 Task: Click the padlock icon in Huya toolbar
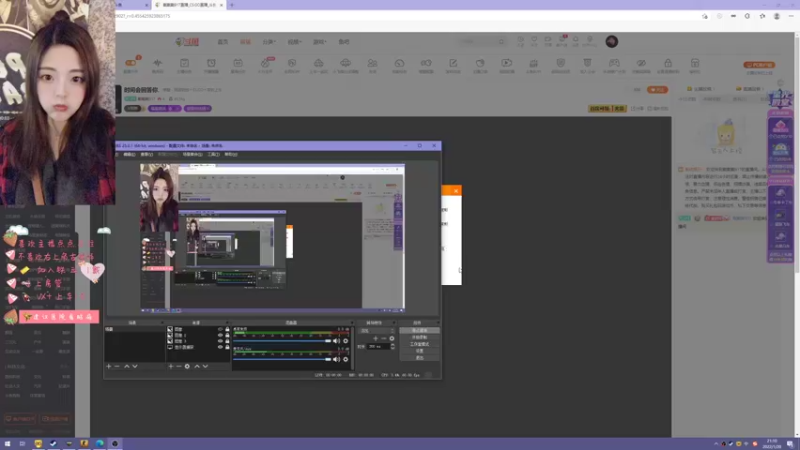pyautogui.click(x=668, y=65)
